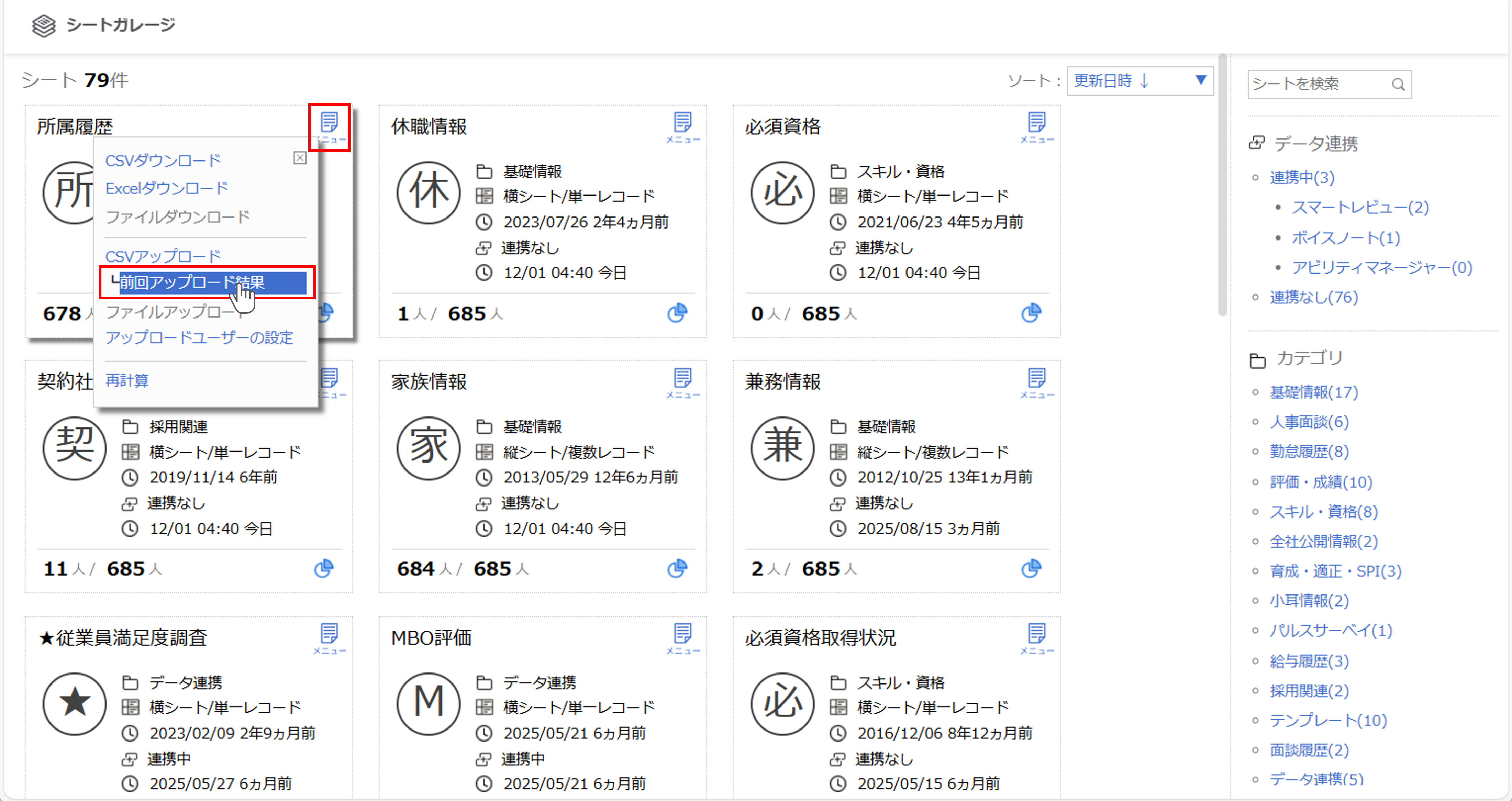Click the search magnifier icon
Image resolution: width=1512 pixels, height=801 pixels.
(x=1399, y=84)
